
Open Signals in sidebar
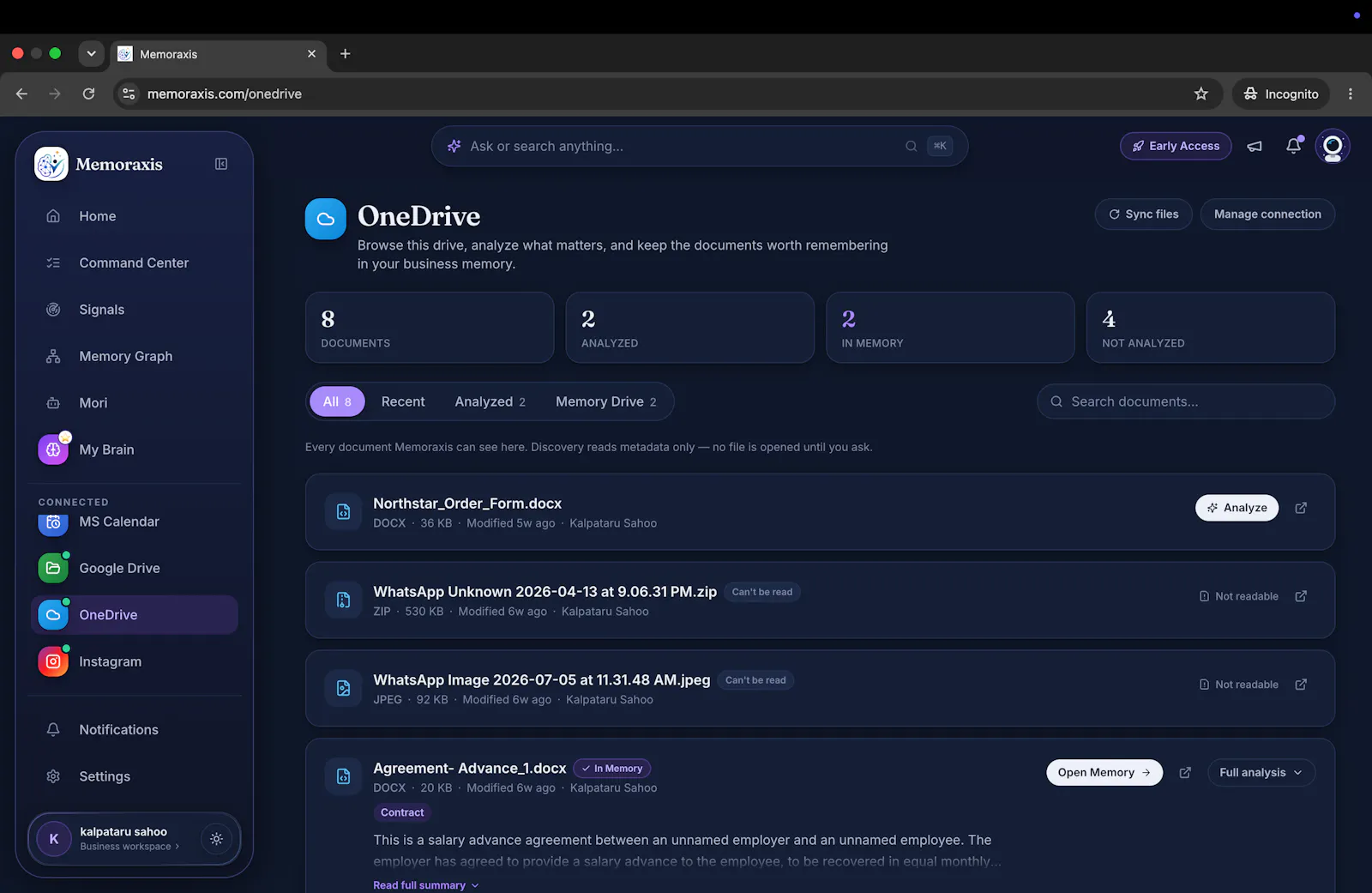[134, 310]
